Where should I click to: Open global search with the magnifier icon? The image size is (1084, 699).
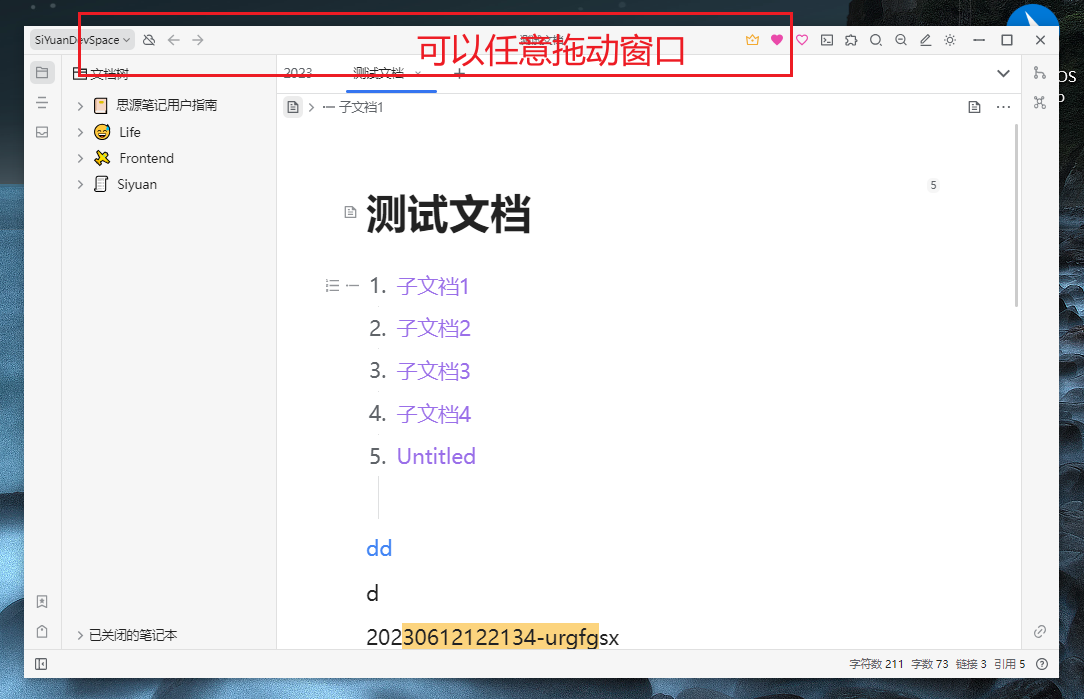tap(875, 40)
